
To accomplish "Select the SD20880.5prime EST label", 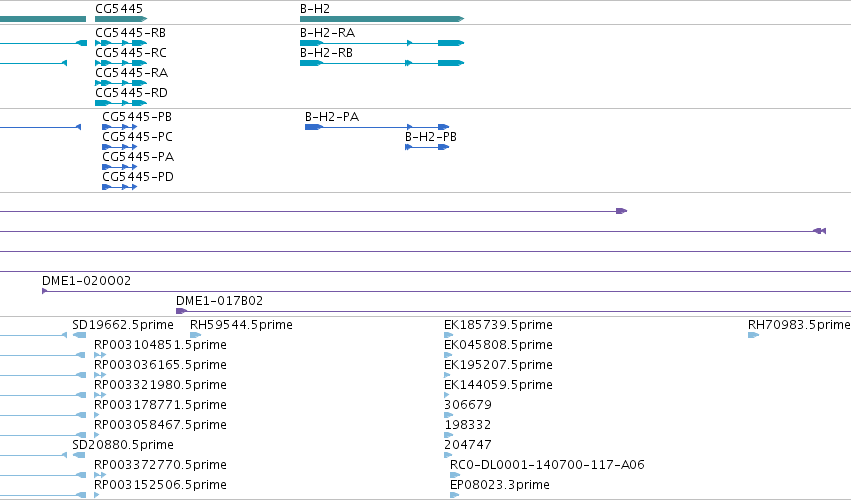I will pyautogui.click(x=123, y=445).
